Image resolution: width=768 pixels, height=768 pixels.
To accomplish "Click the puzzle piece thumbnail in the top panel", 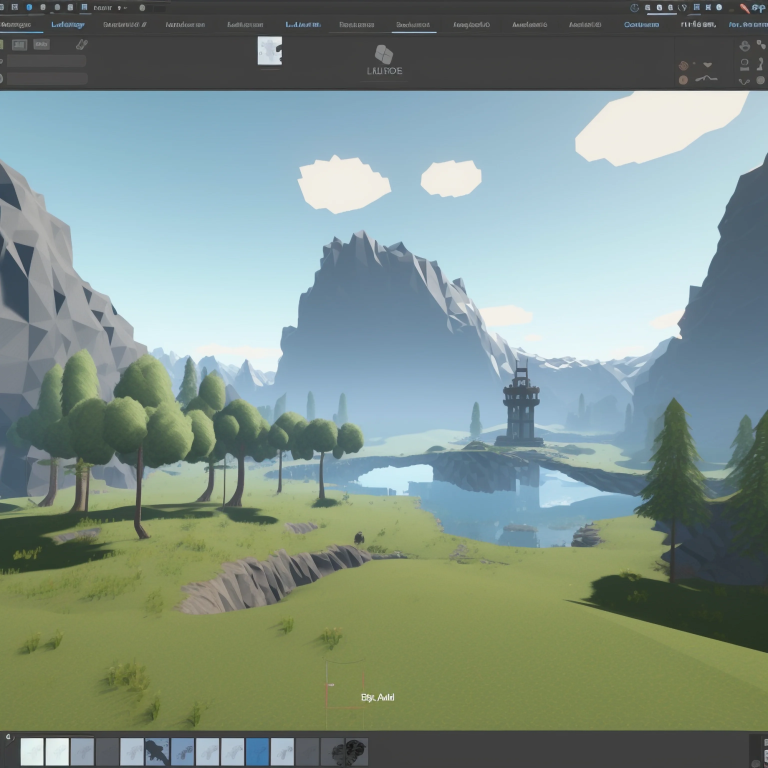I will click(270, 51).
